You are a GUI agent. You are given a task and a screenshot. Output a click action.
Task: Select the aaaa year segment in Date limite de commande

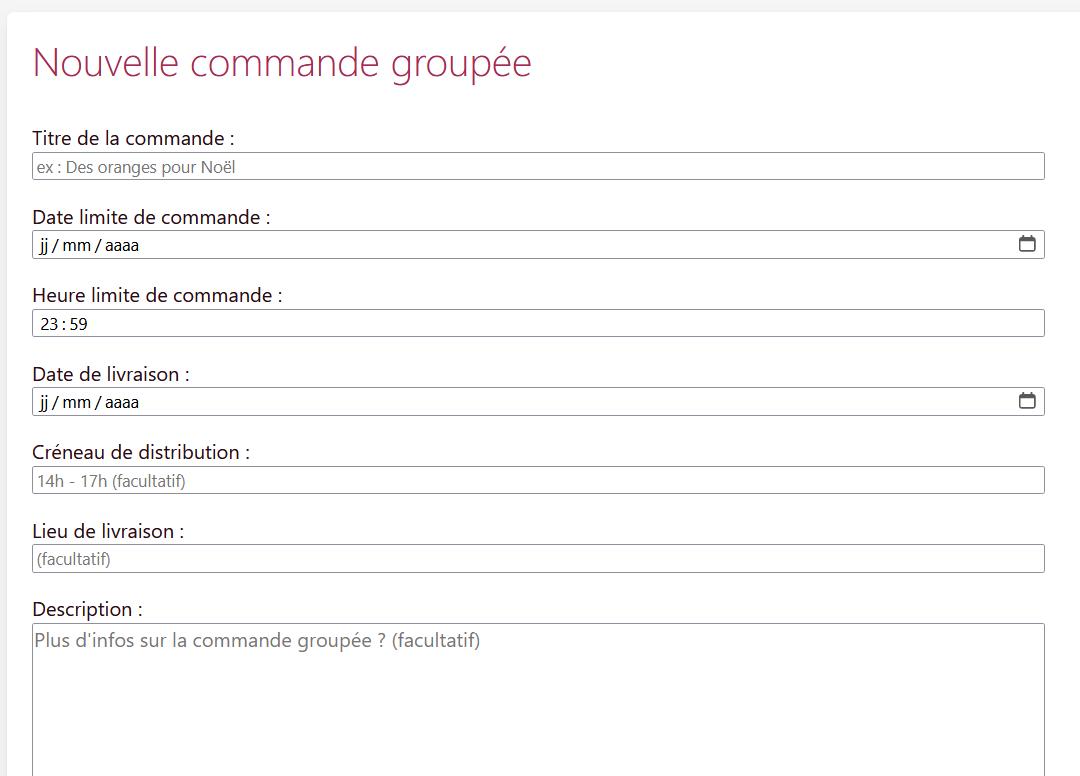(122, 245)
